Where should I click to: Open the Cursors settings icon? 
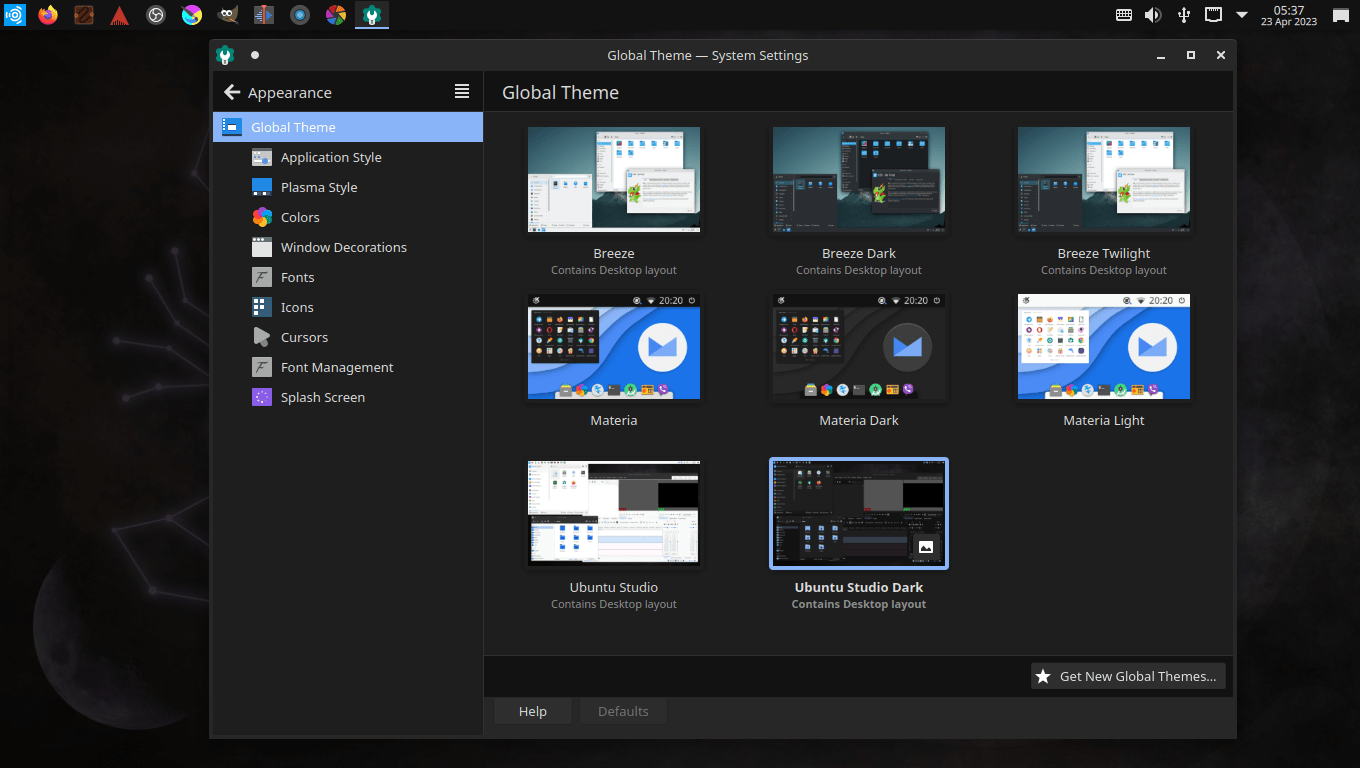point(262,337)
